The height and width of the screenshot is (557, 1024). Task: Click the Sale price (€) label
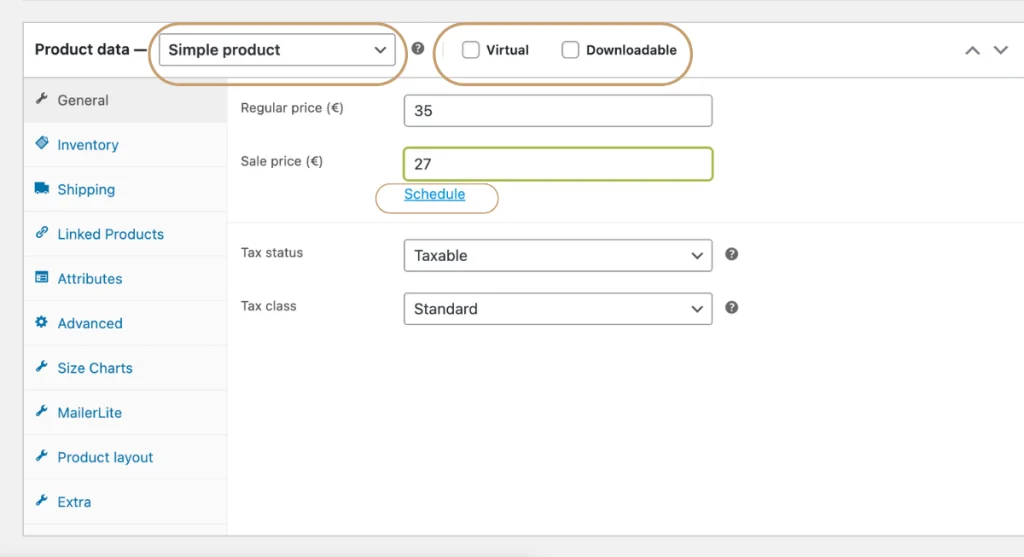[x=281, y=161]
